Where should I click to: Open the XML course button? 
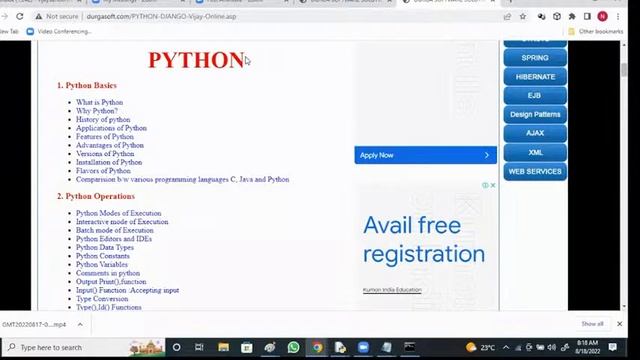535,152
